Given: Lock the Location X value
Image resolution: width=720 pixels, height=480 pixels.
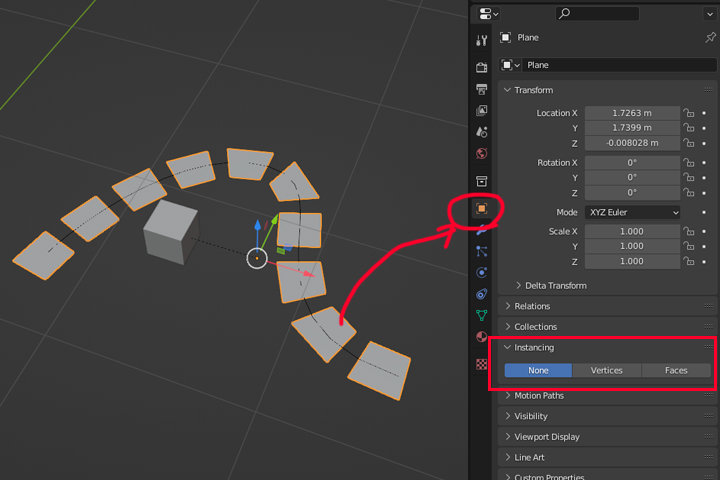Looking at the screenshot, I should (688, 113).
